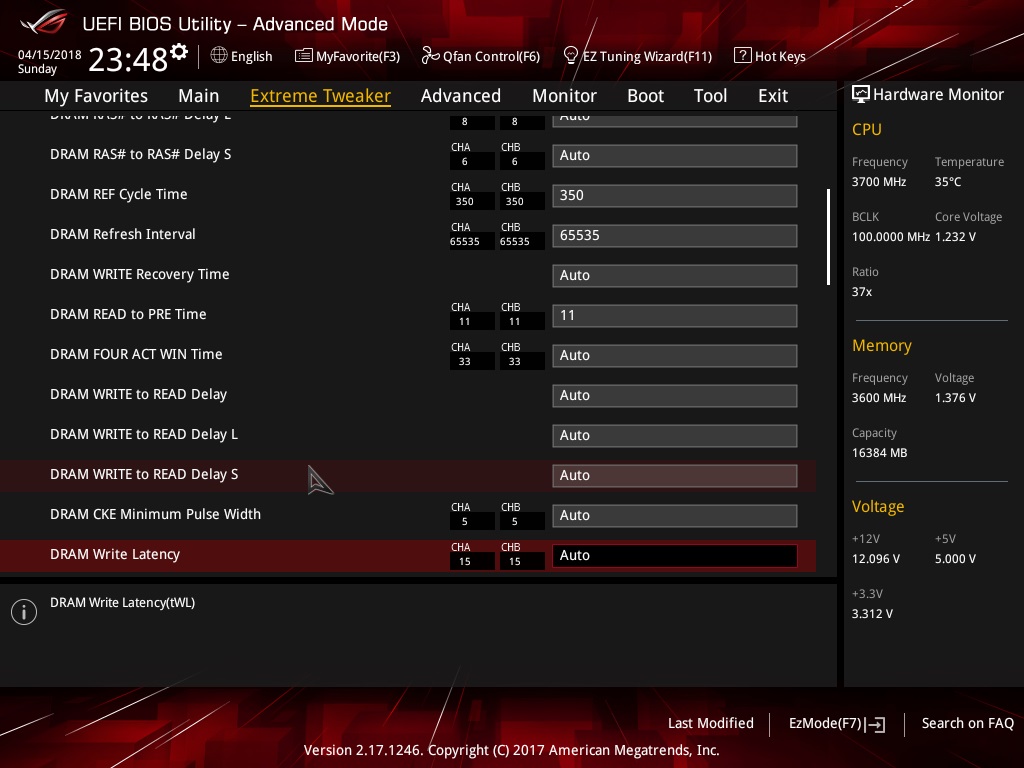
Task: Open MyFavorite(F3) list icon
Action: (x=304, y=56)
